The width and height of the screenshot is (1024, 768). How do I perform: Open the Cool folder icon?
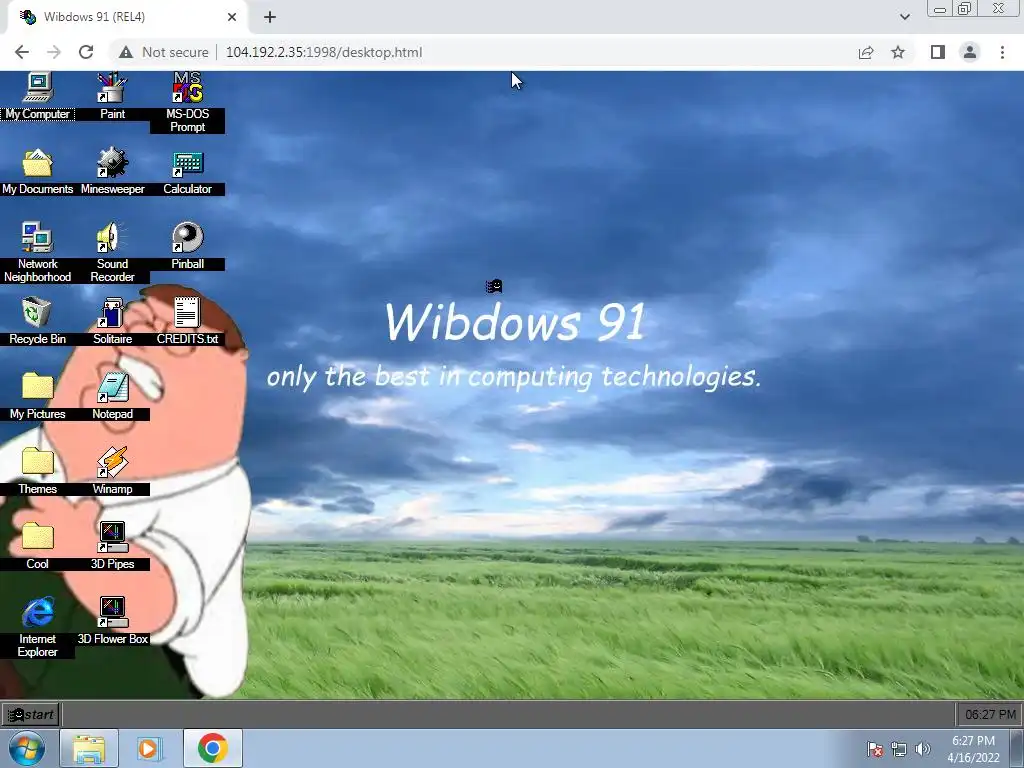(37, 546)
